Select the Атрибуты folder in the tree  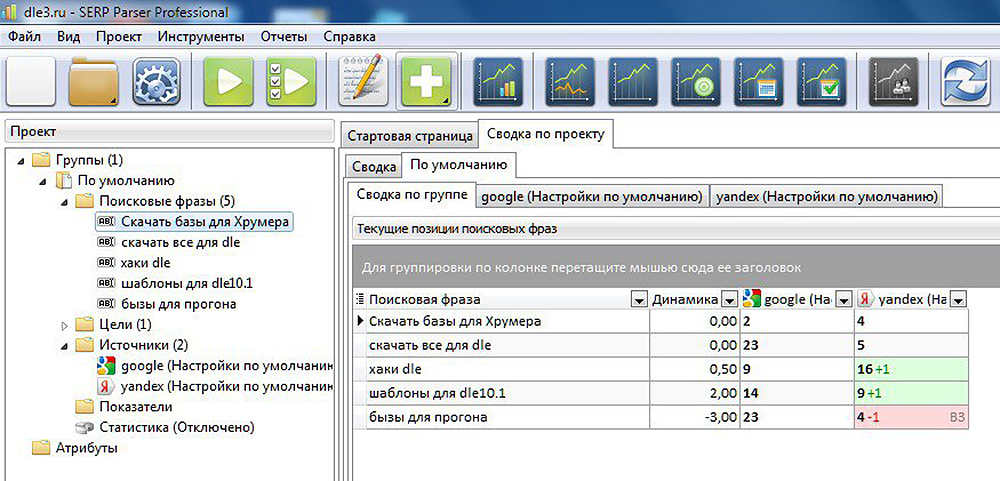click(x=76, y=447)
